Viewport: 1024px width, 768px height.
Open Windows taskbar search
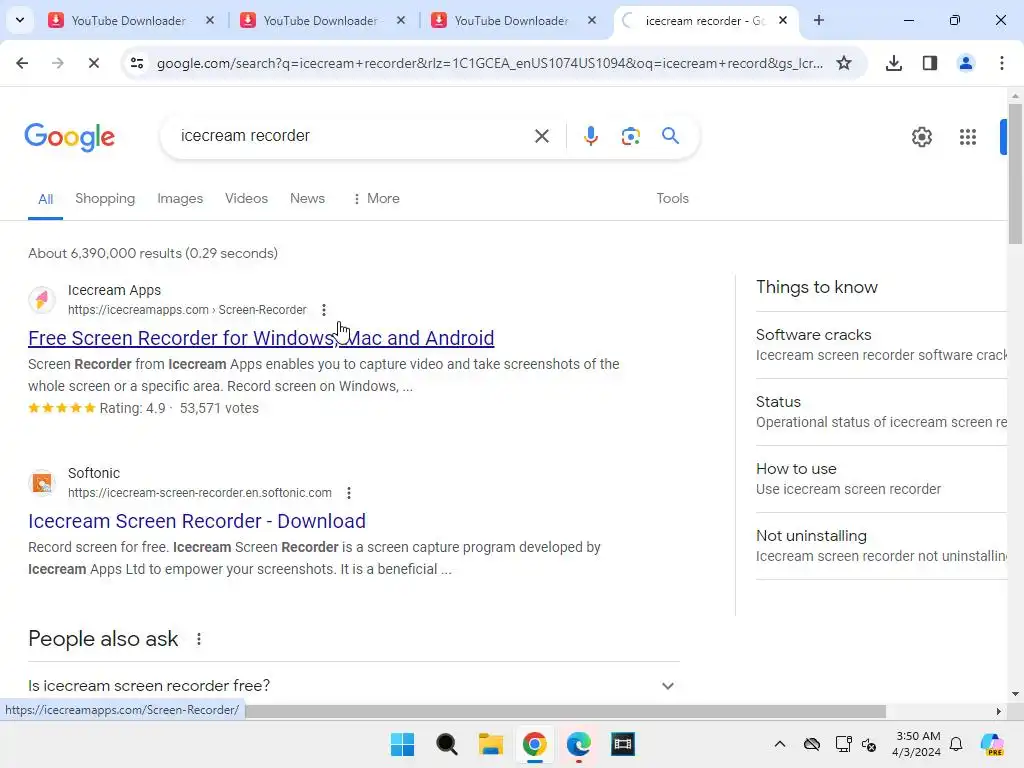[x=447, y=744]
